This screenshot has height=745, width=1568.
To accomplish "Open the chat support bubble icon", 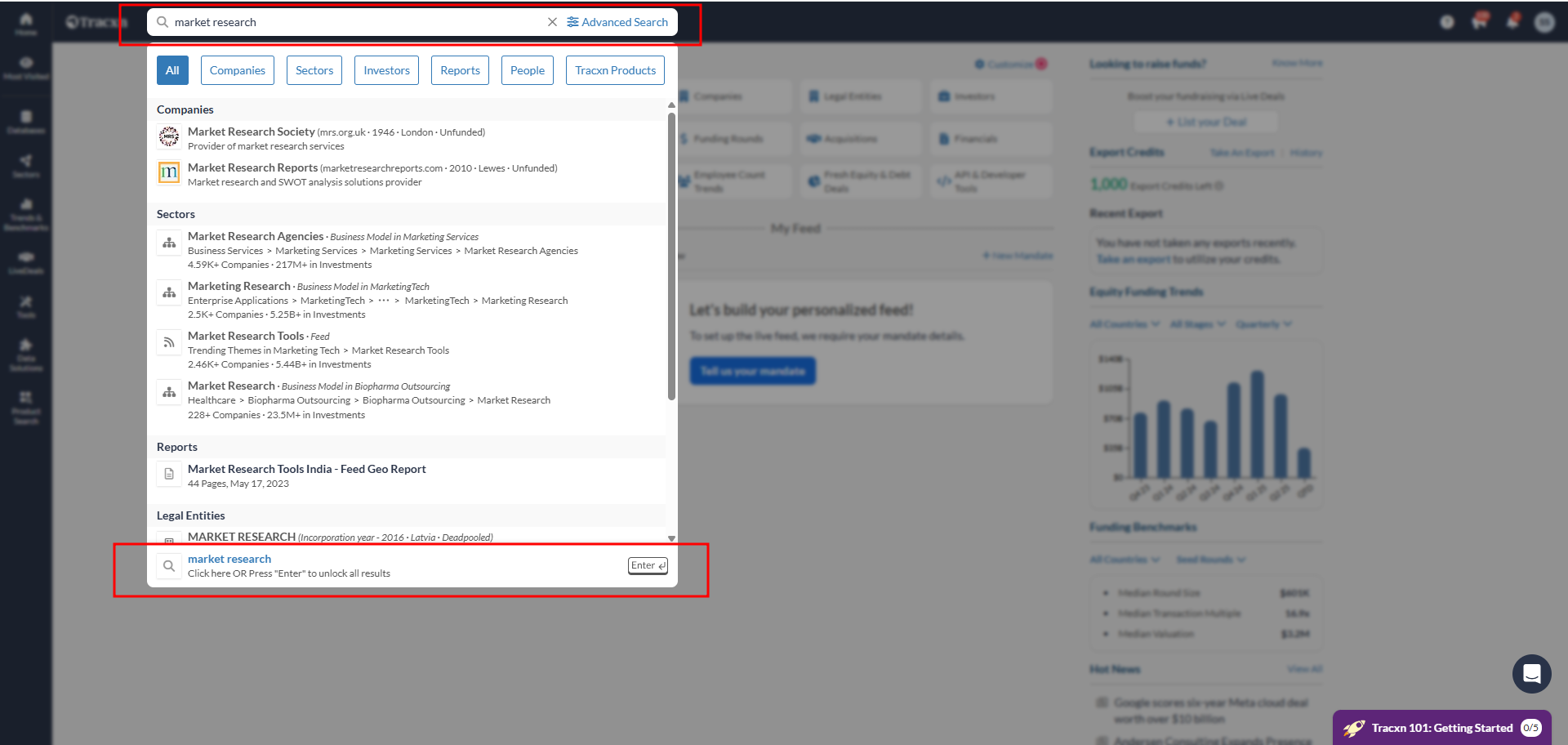I will (1531, 674).
